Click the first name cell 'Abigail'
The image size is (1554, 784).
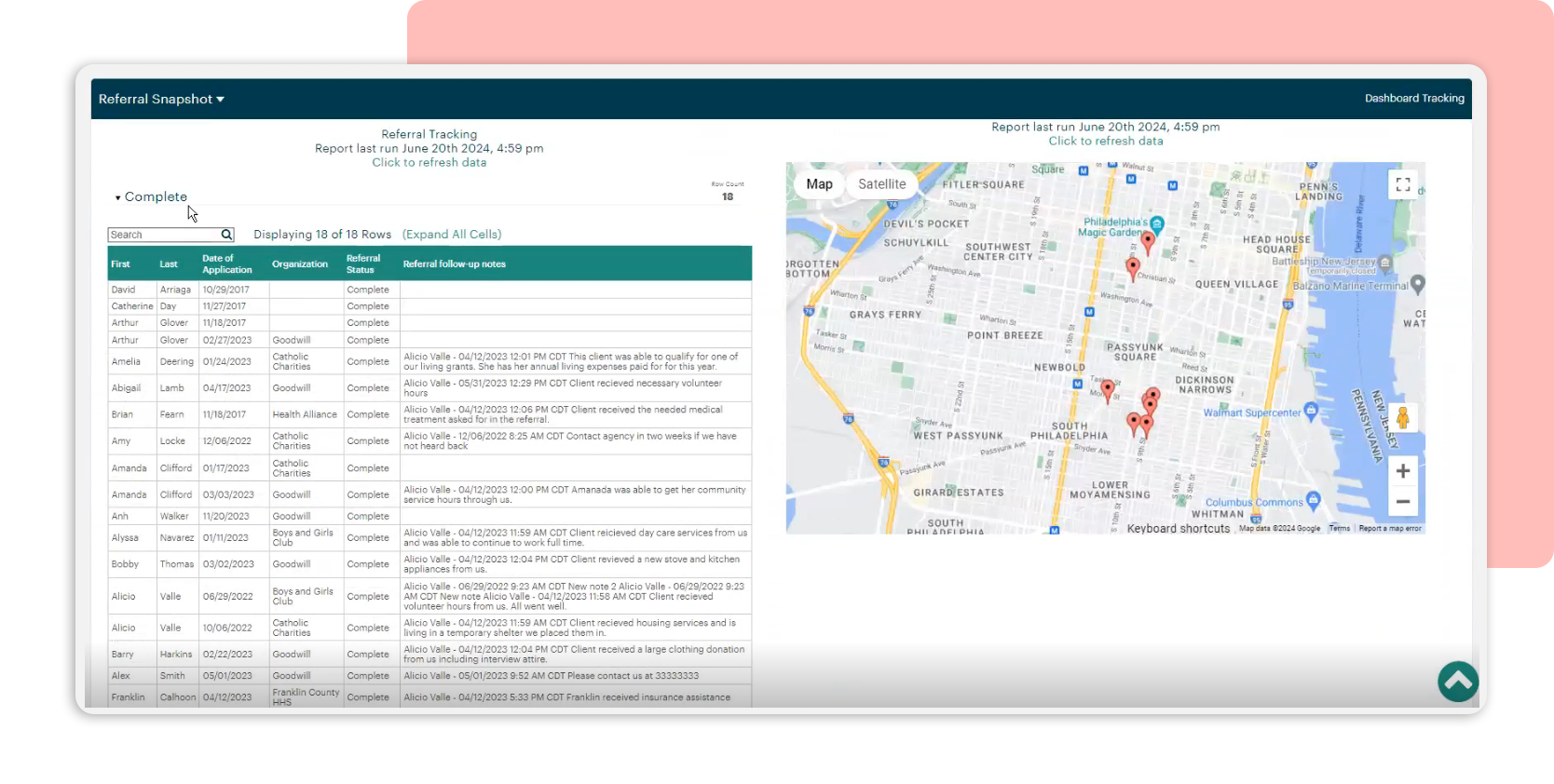tap(132, 388)
